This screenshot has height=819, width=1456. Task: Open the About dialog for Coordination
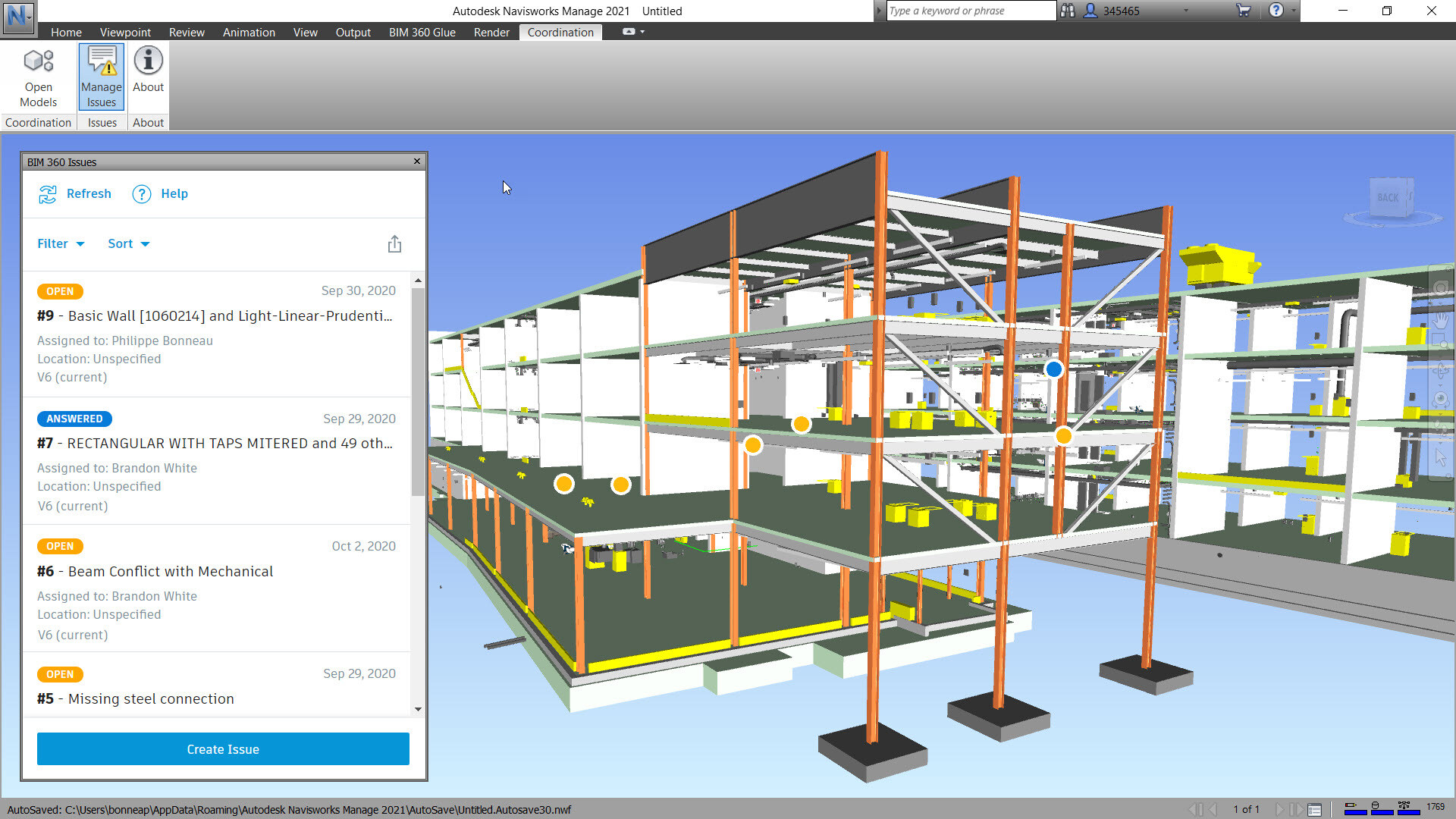click(148, 73)
